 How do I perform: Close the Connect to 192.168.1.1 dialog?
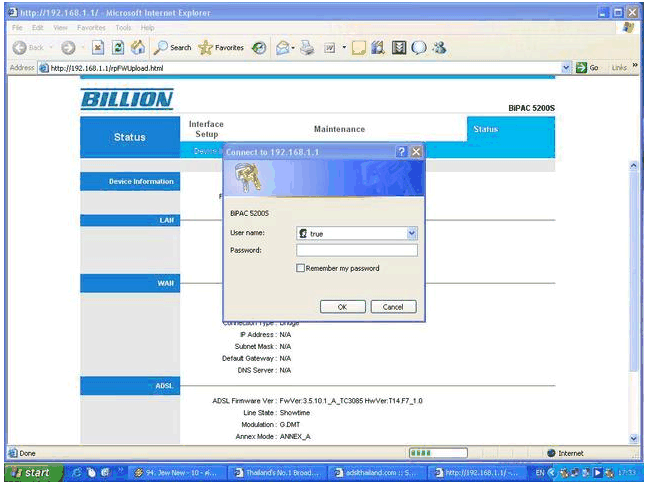[x=416, y=152]
